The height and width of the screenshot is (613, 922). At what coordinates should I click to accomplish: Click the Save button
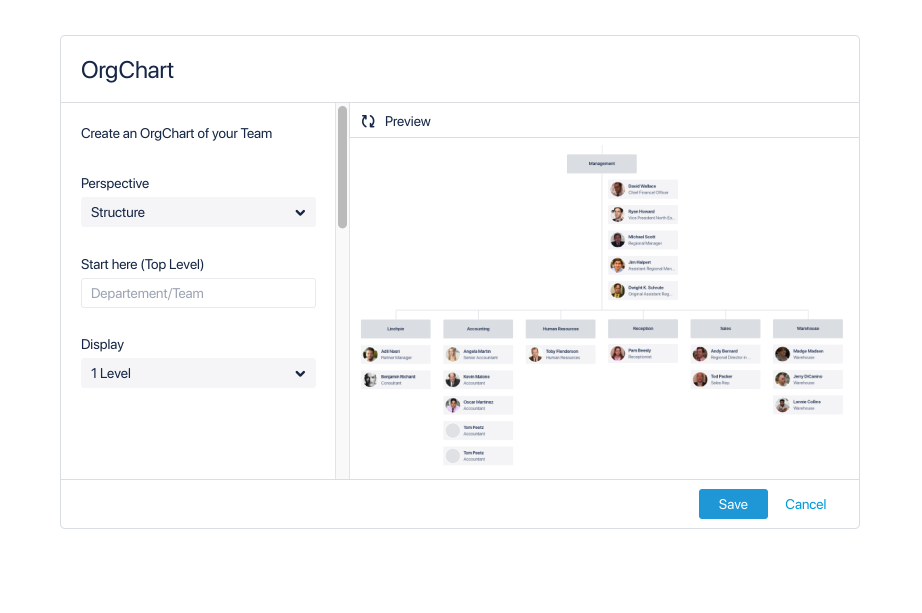click(733, 504)
